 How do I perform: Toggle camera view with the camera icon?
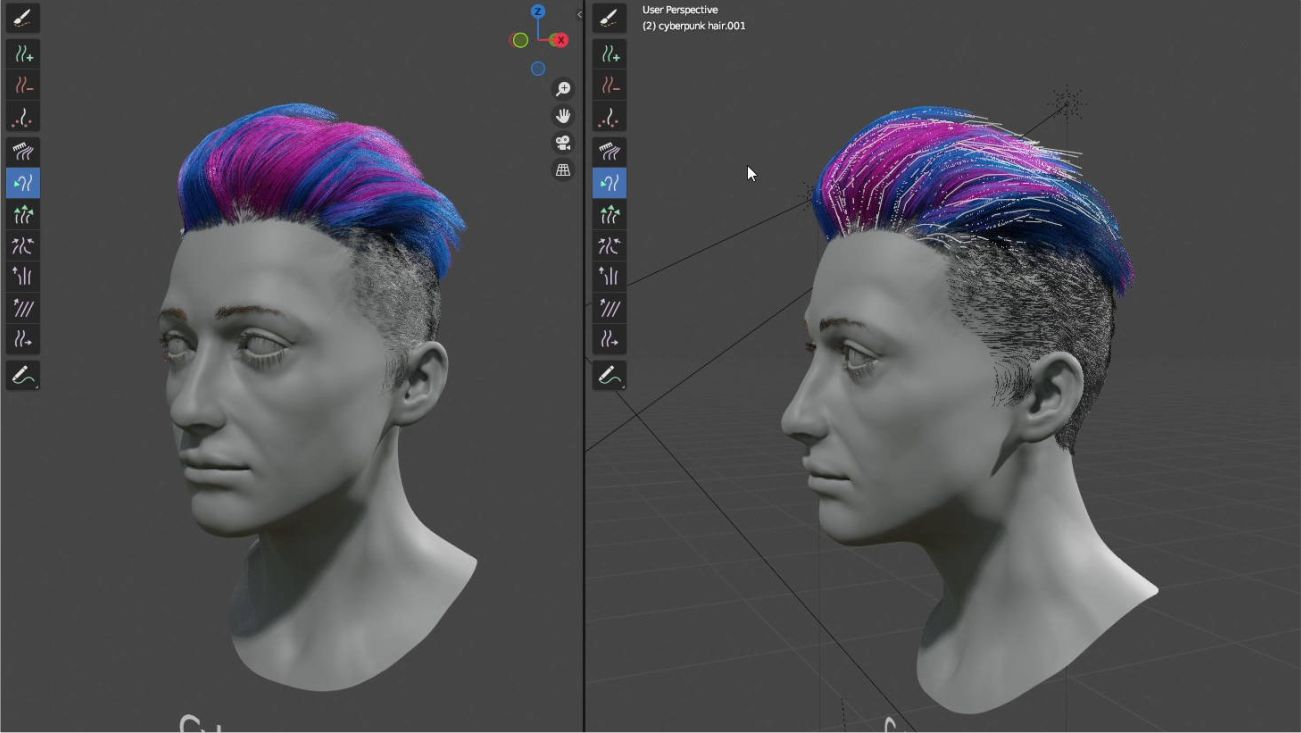coord(563,143)
